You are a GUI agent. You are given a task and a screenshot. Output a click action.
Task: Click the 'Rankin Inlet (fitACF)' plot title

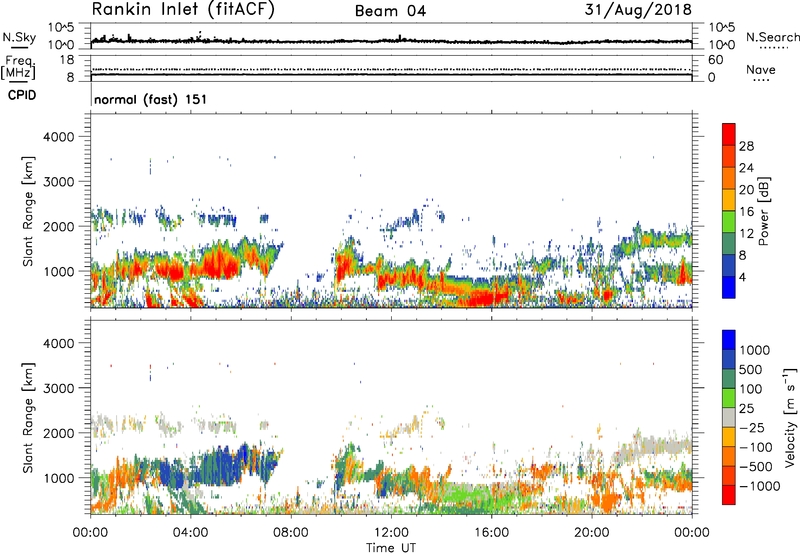click(183, 10)
